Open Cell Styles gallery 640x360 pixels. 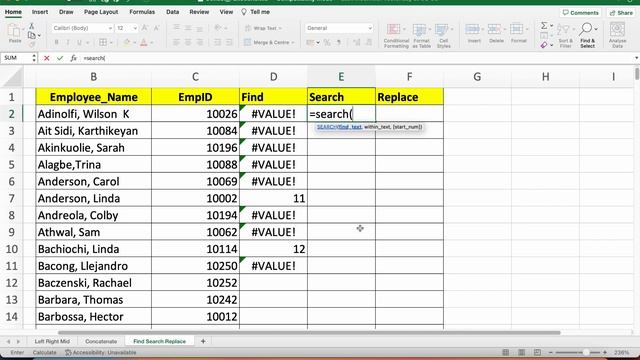coord(443,36)
